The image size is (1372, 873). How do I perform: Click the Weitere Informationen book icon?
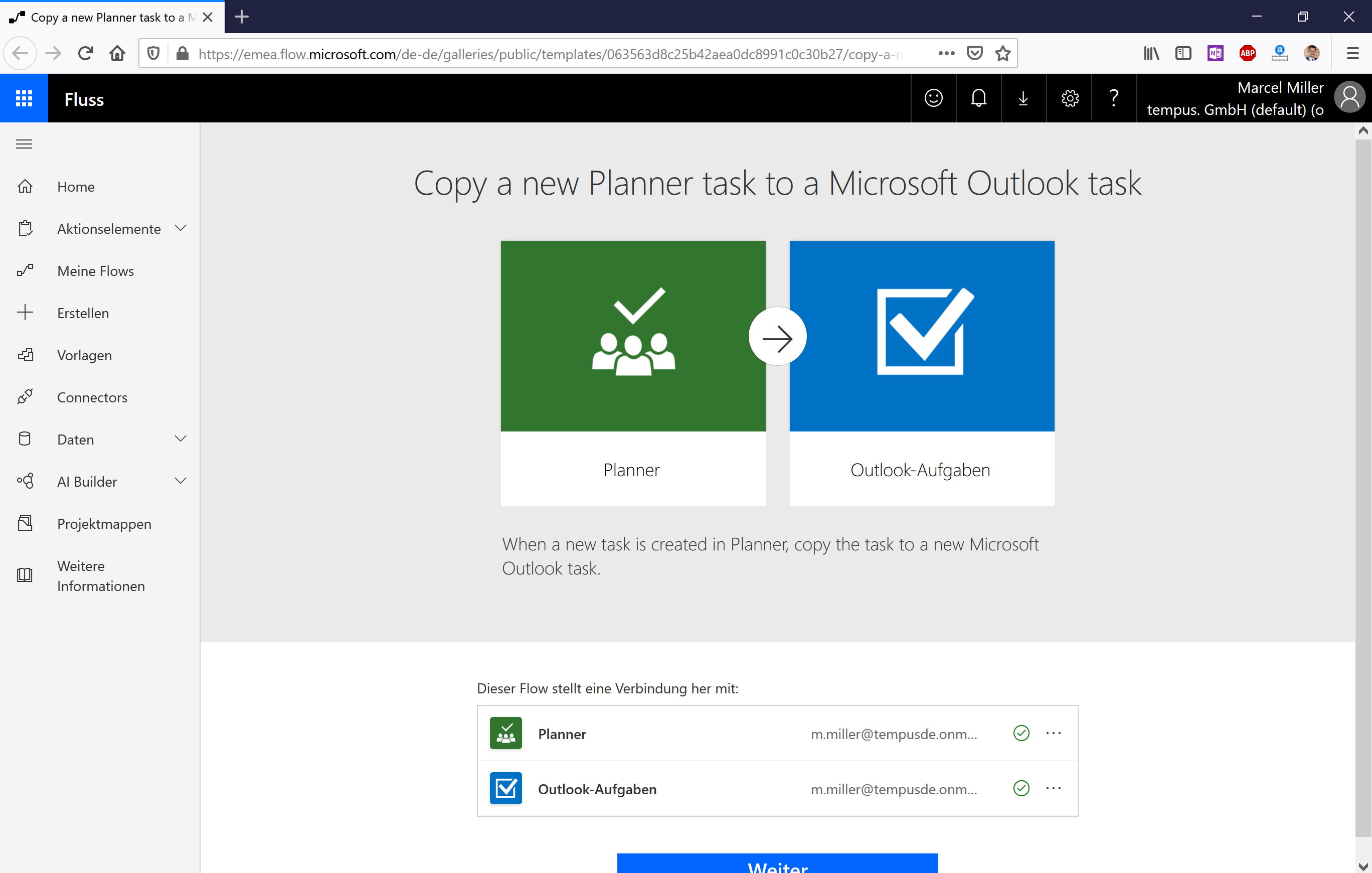25,575
